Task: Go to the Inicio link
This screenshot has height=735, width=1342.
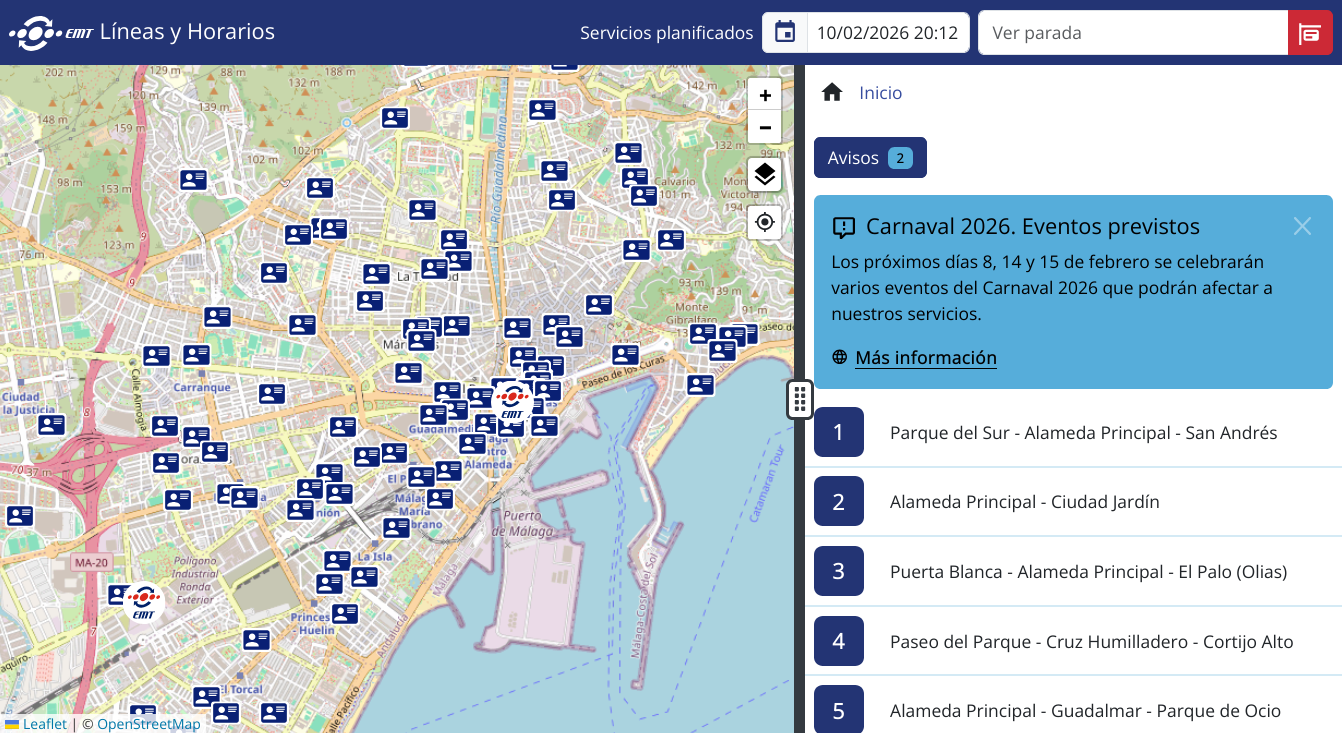Action: (x=880, y=93)
